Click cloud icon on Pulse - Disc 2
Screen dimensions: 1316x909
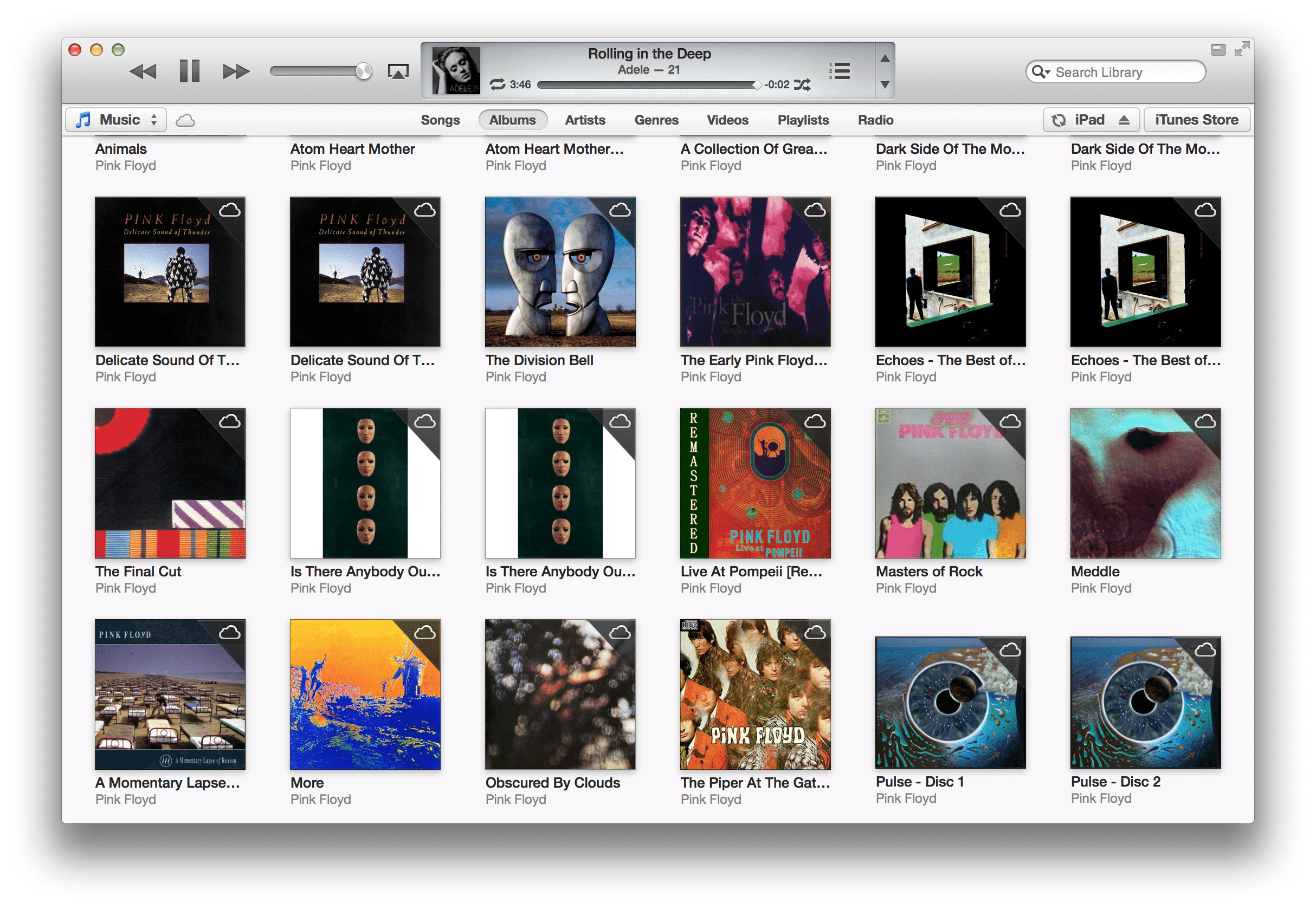1204,650
